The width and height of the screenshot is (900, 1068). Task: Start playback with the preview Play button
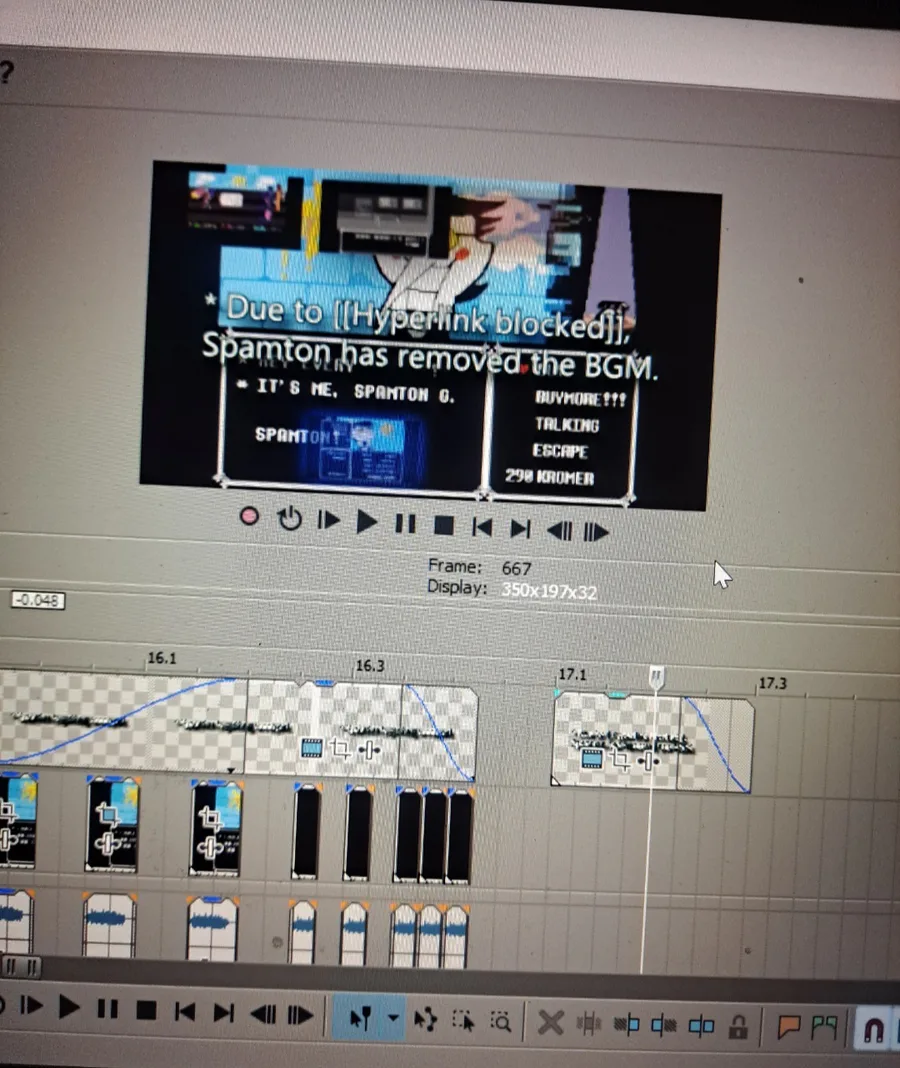point(366,522)
